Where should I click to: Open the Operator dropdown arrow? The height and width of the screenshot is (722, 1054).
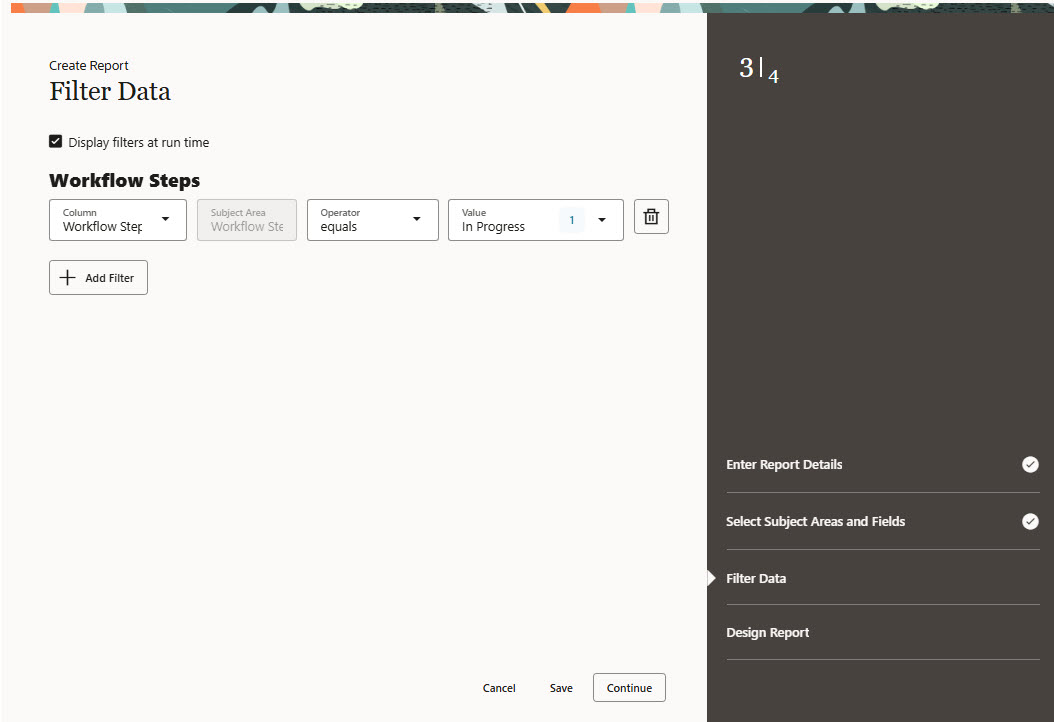[x=417, y=219]
